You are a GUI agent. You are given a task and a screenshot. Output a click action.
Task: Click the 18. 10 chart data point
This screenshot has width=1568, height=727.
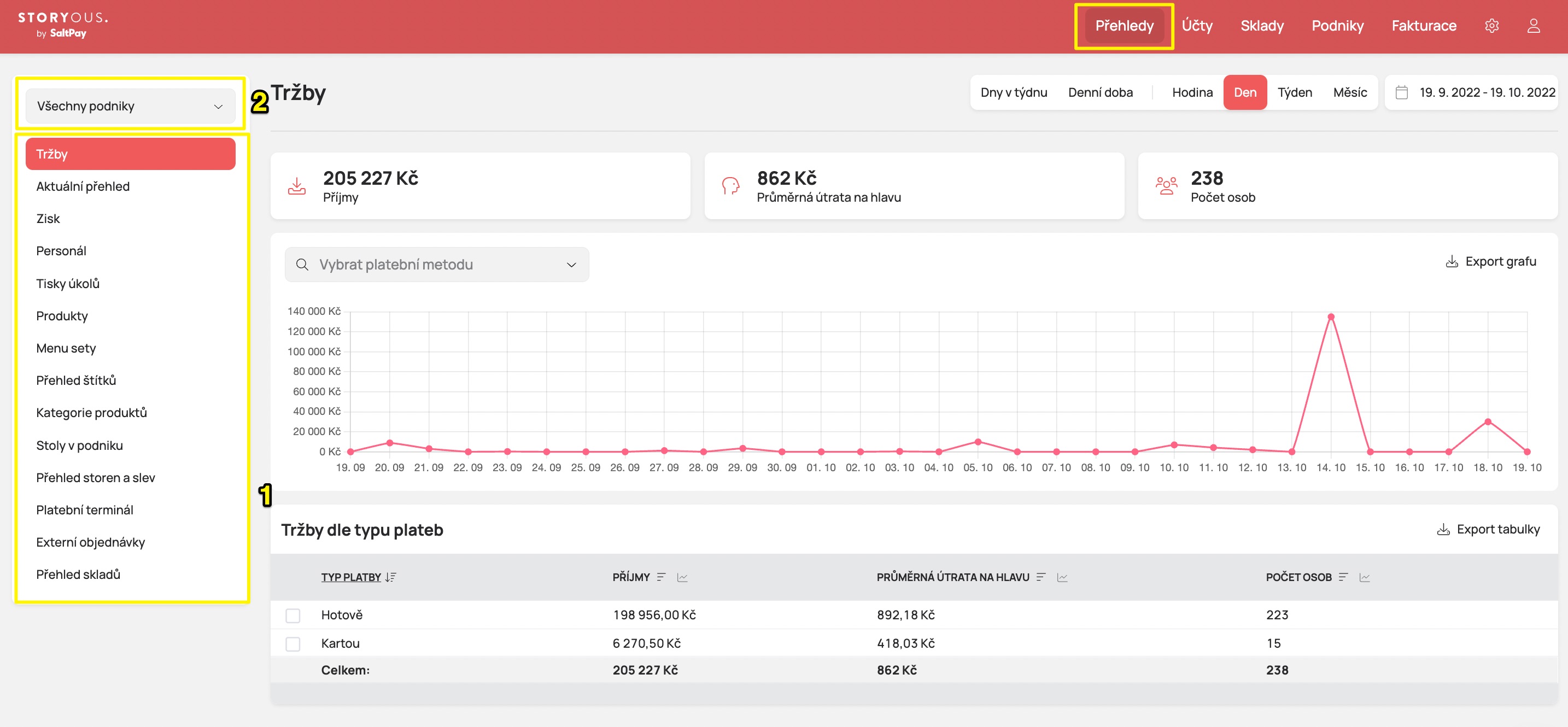coord(1488,421)
